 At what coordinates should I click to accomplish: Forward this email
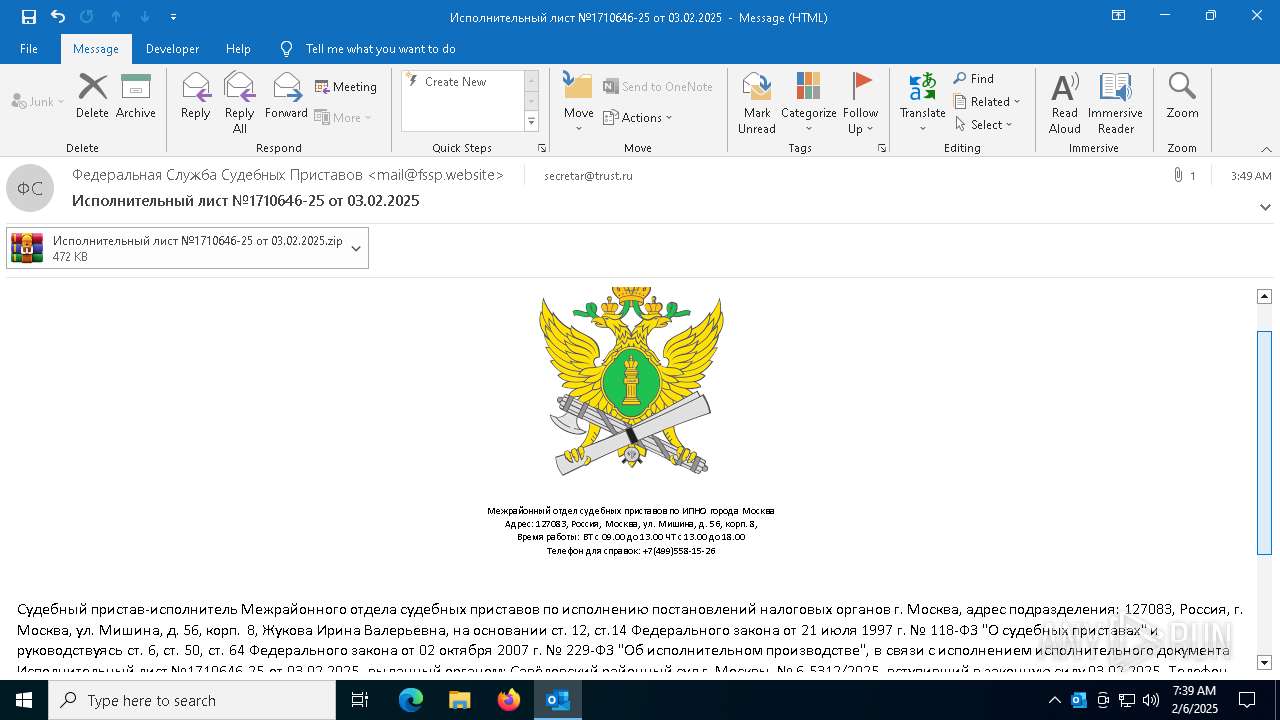pos(287,97)
